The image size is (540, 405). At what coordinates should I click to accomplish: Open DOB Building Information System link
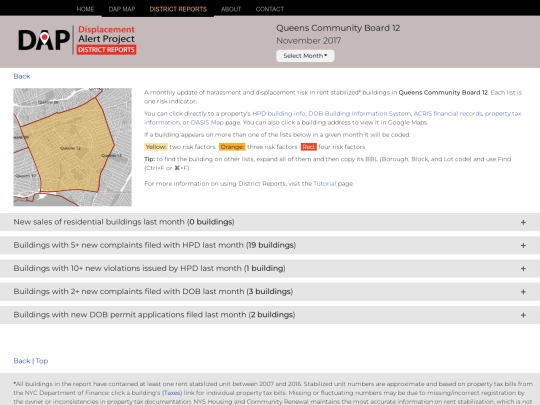click(360, 114)
